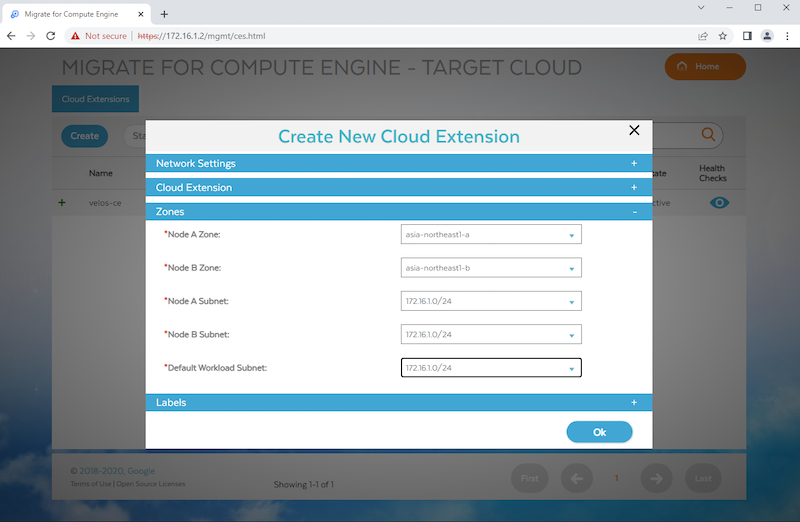
Task: Close the Create New Cloud Extension dialog
Action: pos(633,130)
